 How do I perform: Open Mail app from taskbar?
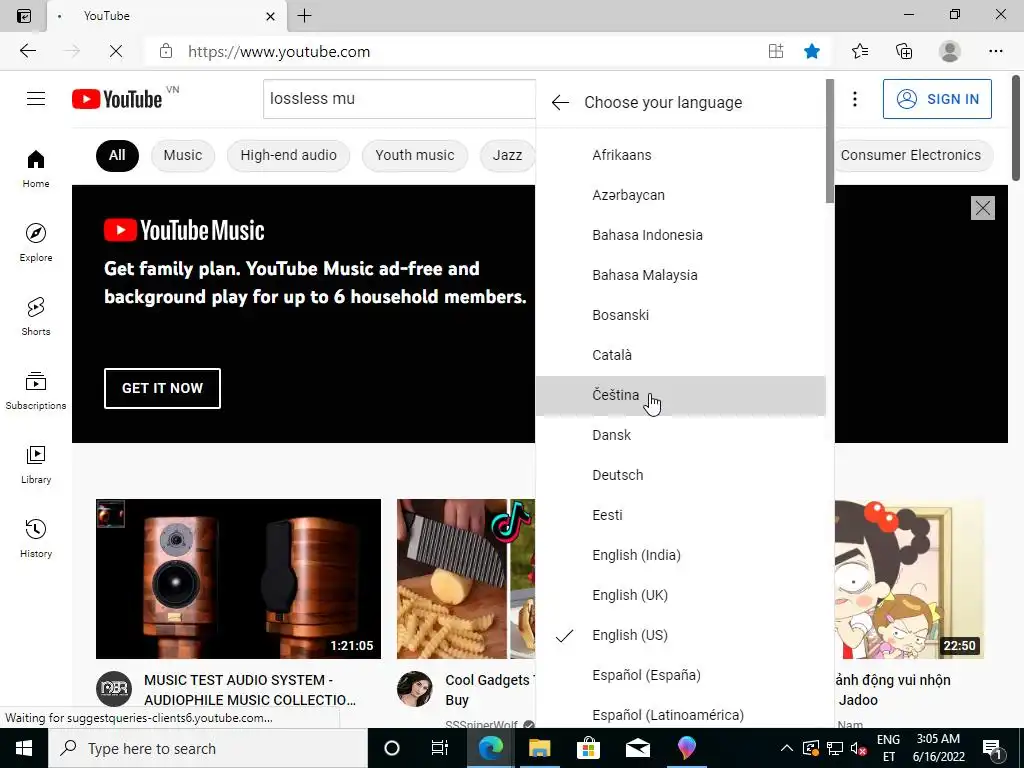click(637, 748)
